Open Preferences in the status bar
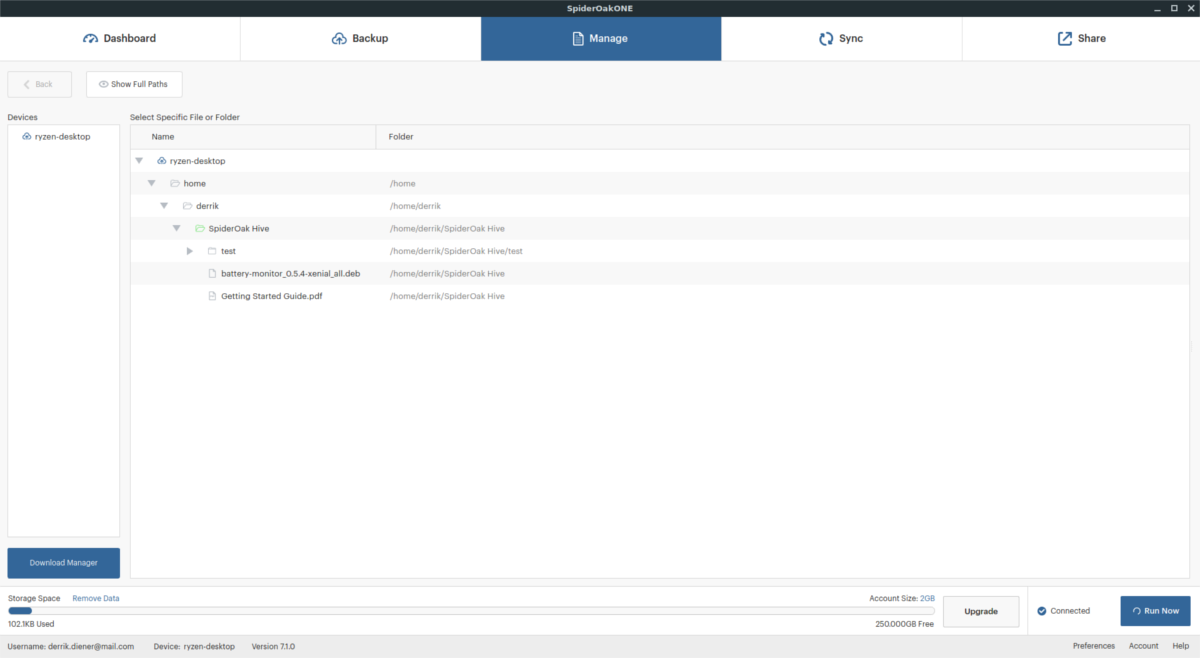1200x658 pixels. coord(1094,646)
